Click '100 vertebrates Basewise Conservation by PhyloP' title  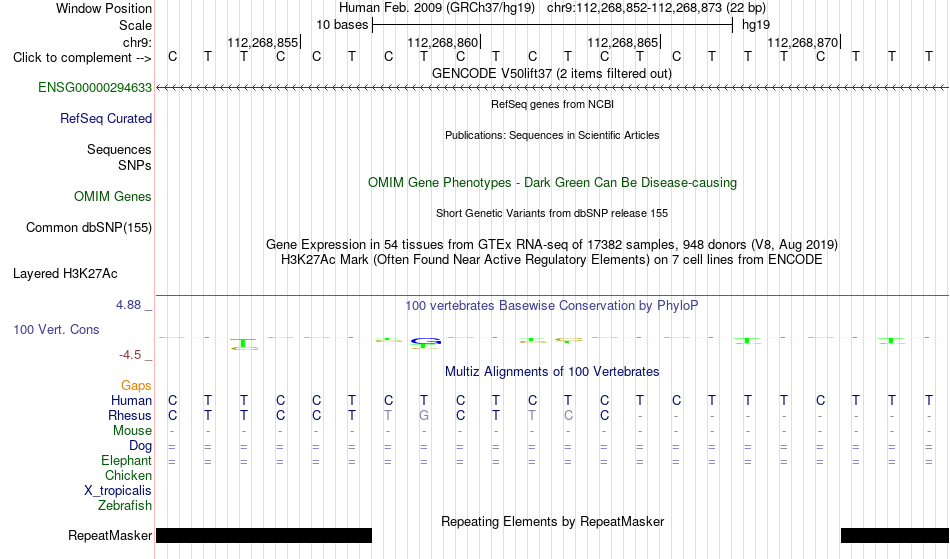(552, 306)
